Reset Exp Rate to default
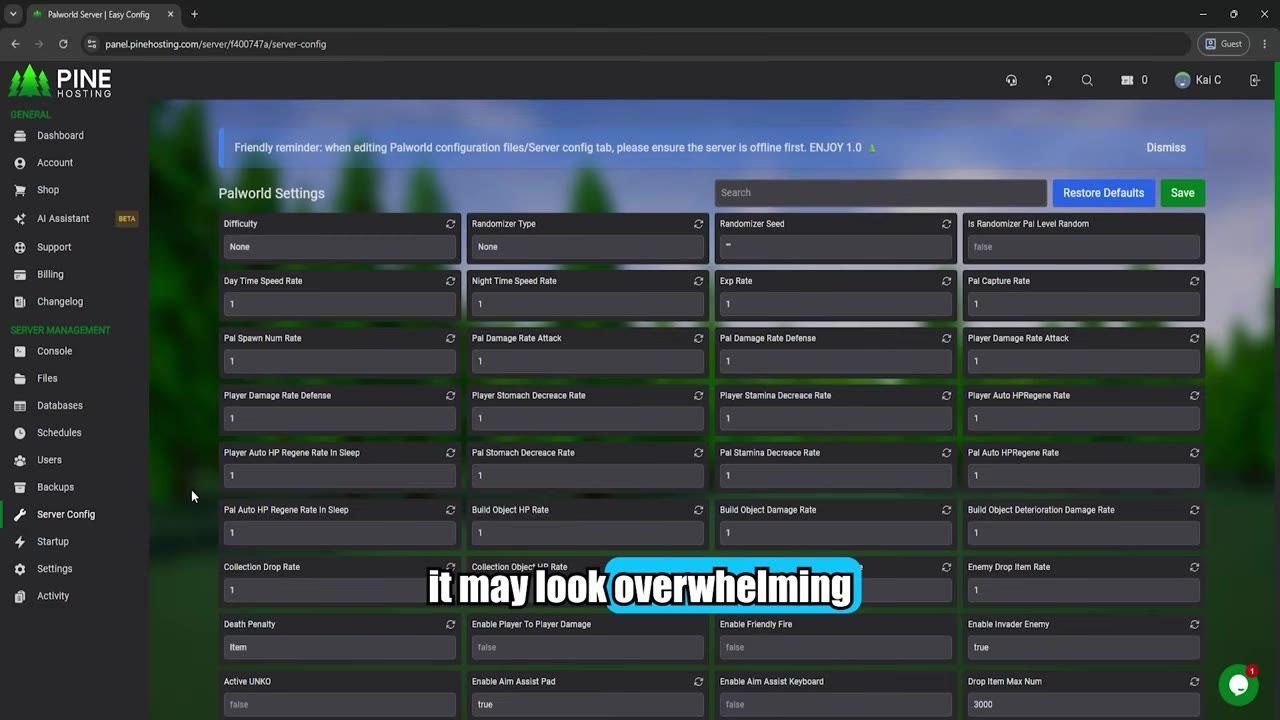Viewport: 1280px width, 720px height. [946, 281]
